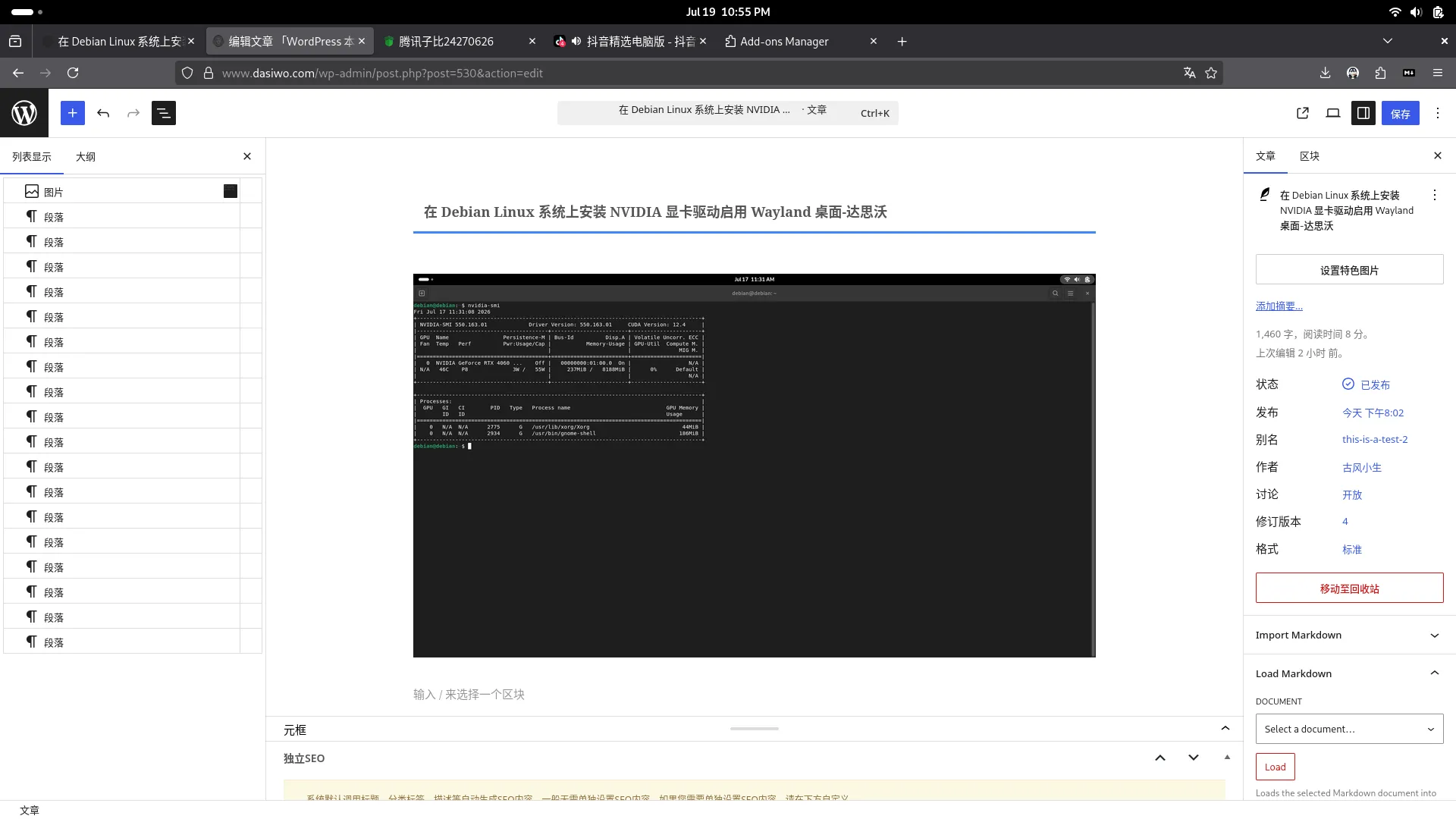Move the 独立SEO box up
The image size is (1456, 819).
pos(1160,758)
